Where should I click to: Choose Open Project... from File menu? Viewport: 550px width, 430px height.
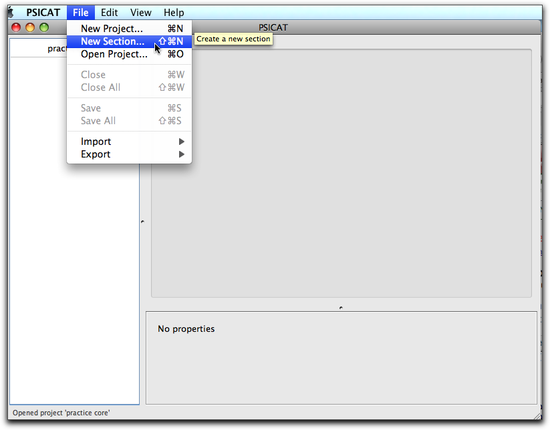[129, 54]
